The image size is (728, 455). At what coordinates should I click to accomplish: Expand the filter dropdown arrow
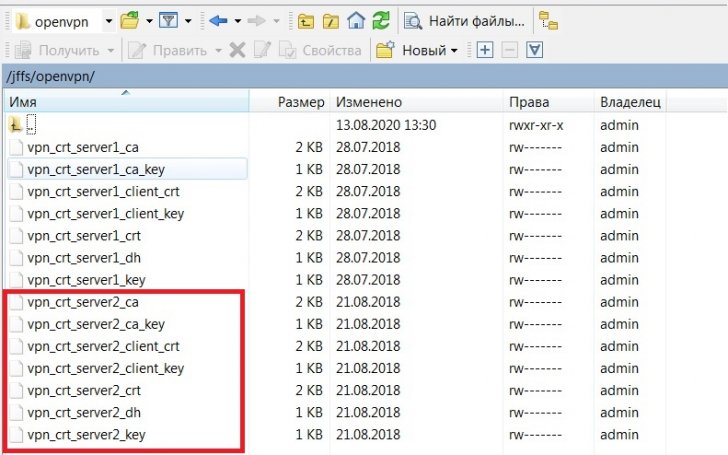(188, 21)
